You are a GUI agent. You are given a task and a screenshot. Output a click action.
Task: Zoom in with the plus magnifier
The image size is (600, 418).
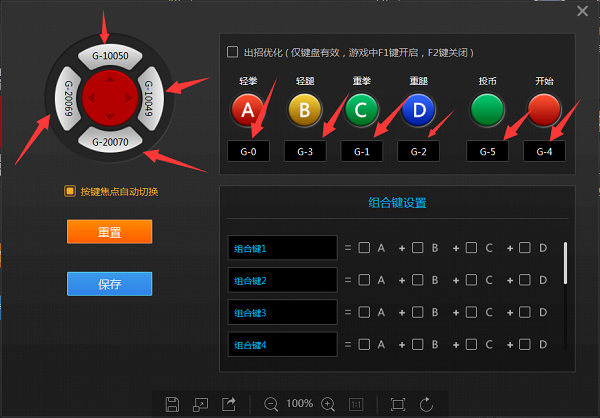[328, 403]
